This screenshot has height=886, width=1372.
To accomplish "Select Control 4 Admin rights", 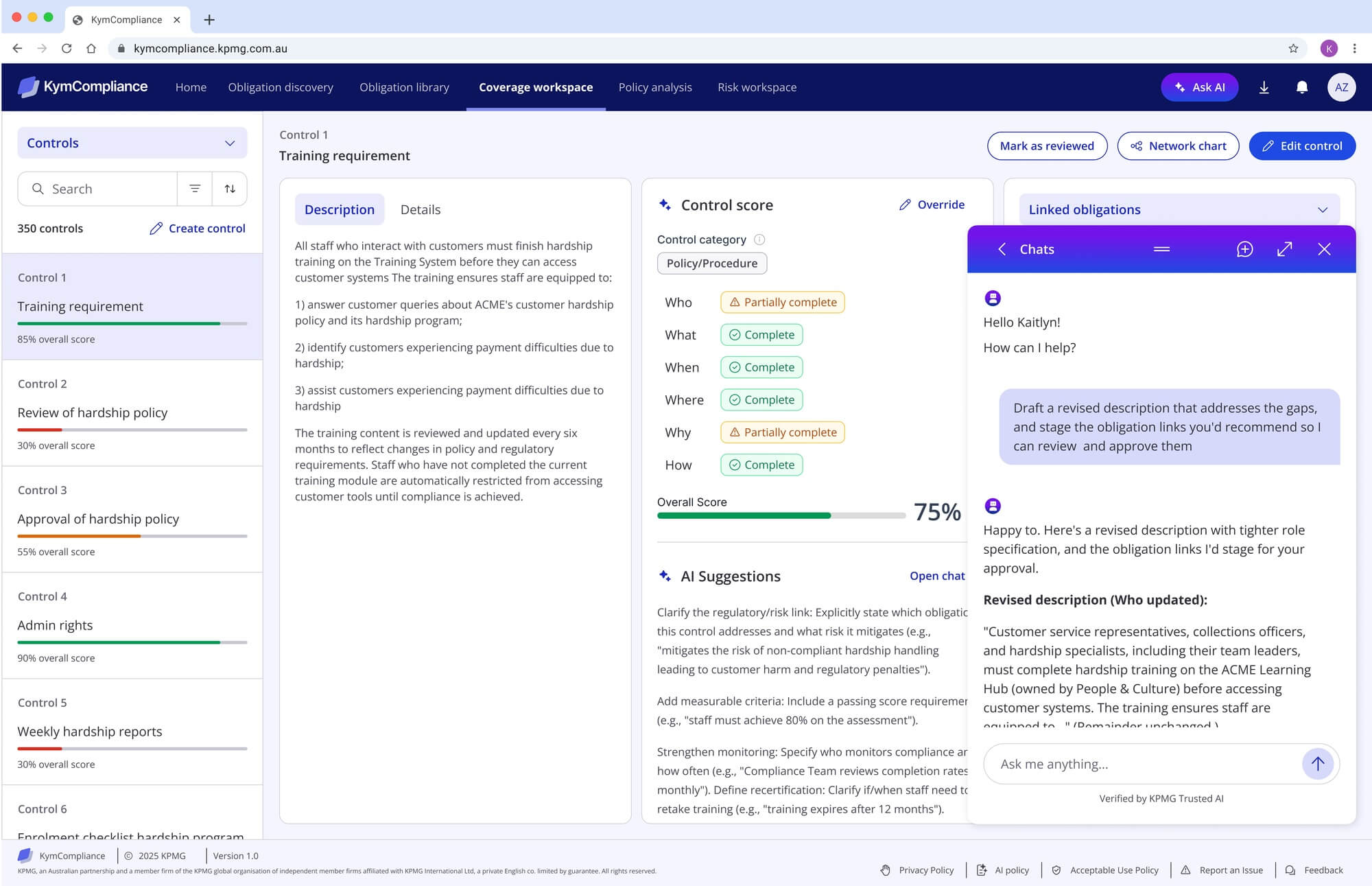I will (132, 625).
